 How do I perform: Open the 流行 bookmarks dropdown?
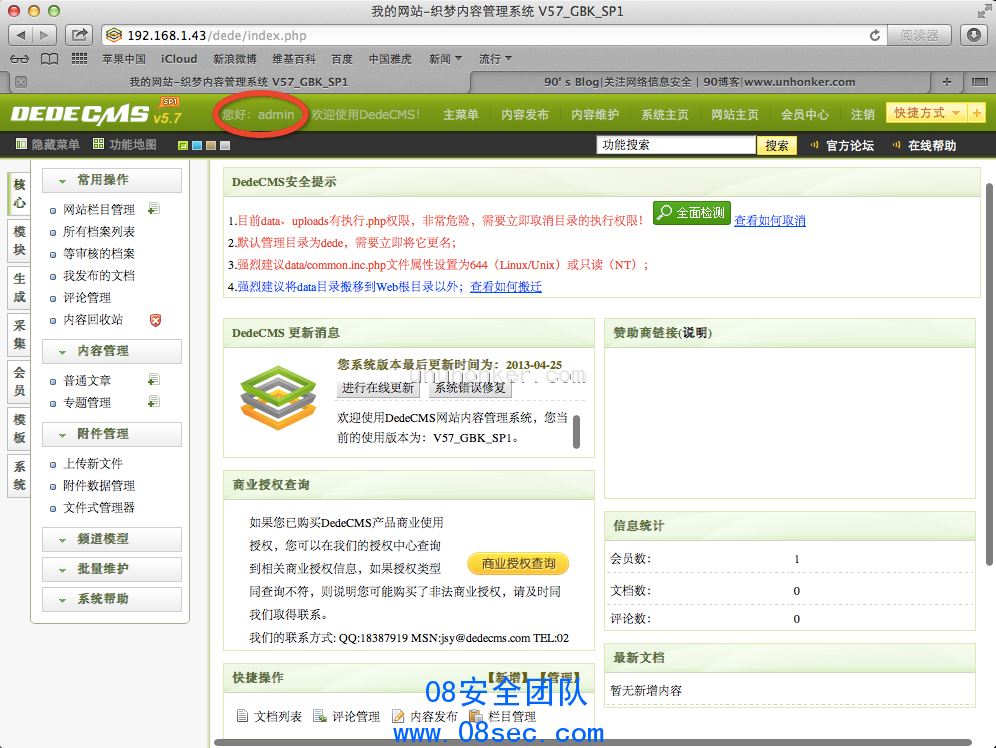[495, 59]
